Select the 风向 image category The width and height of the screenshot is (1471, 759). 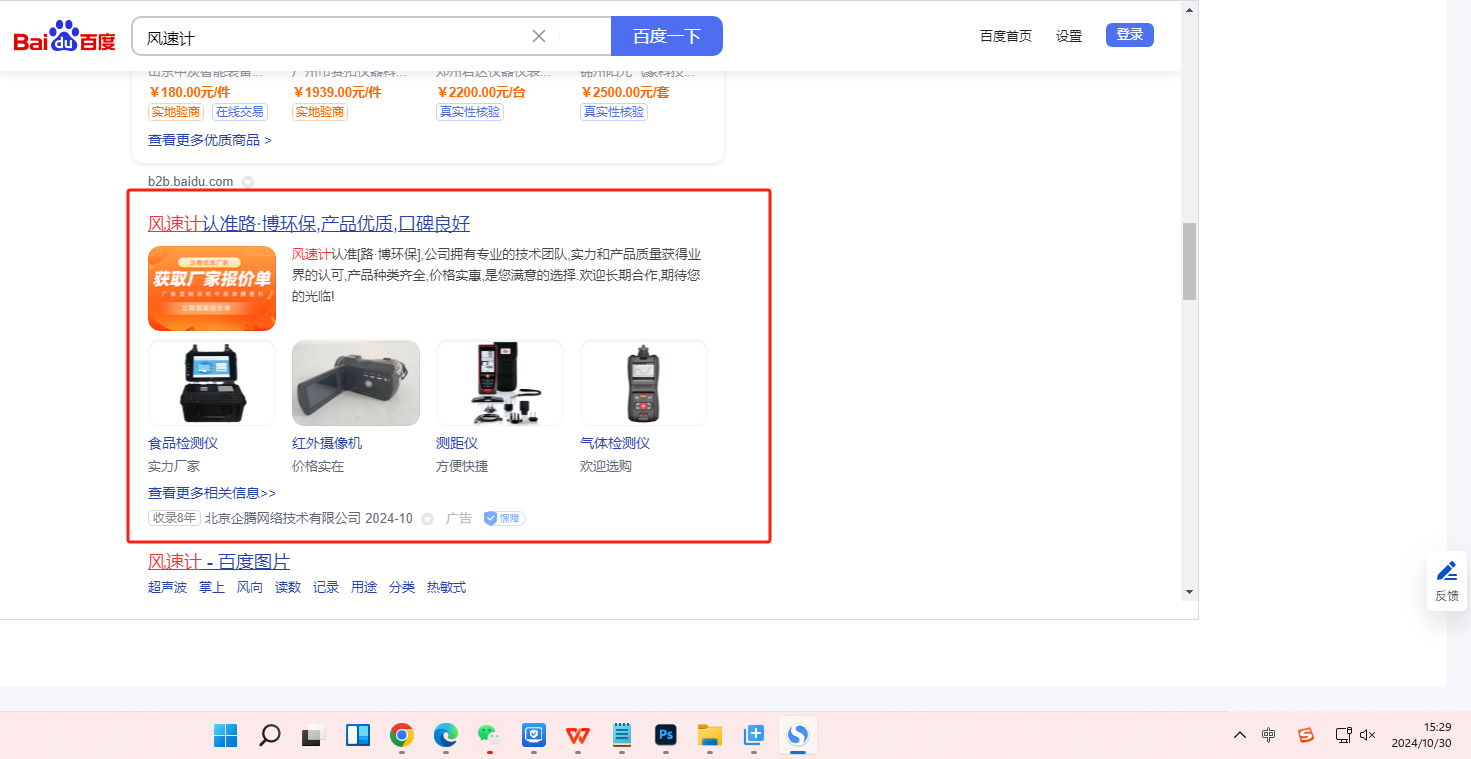250,587
